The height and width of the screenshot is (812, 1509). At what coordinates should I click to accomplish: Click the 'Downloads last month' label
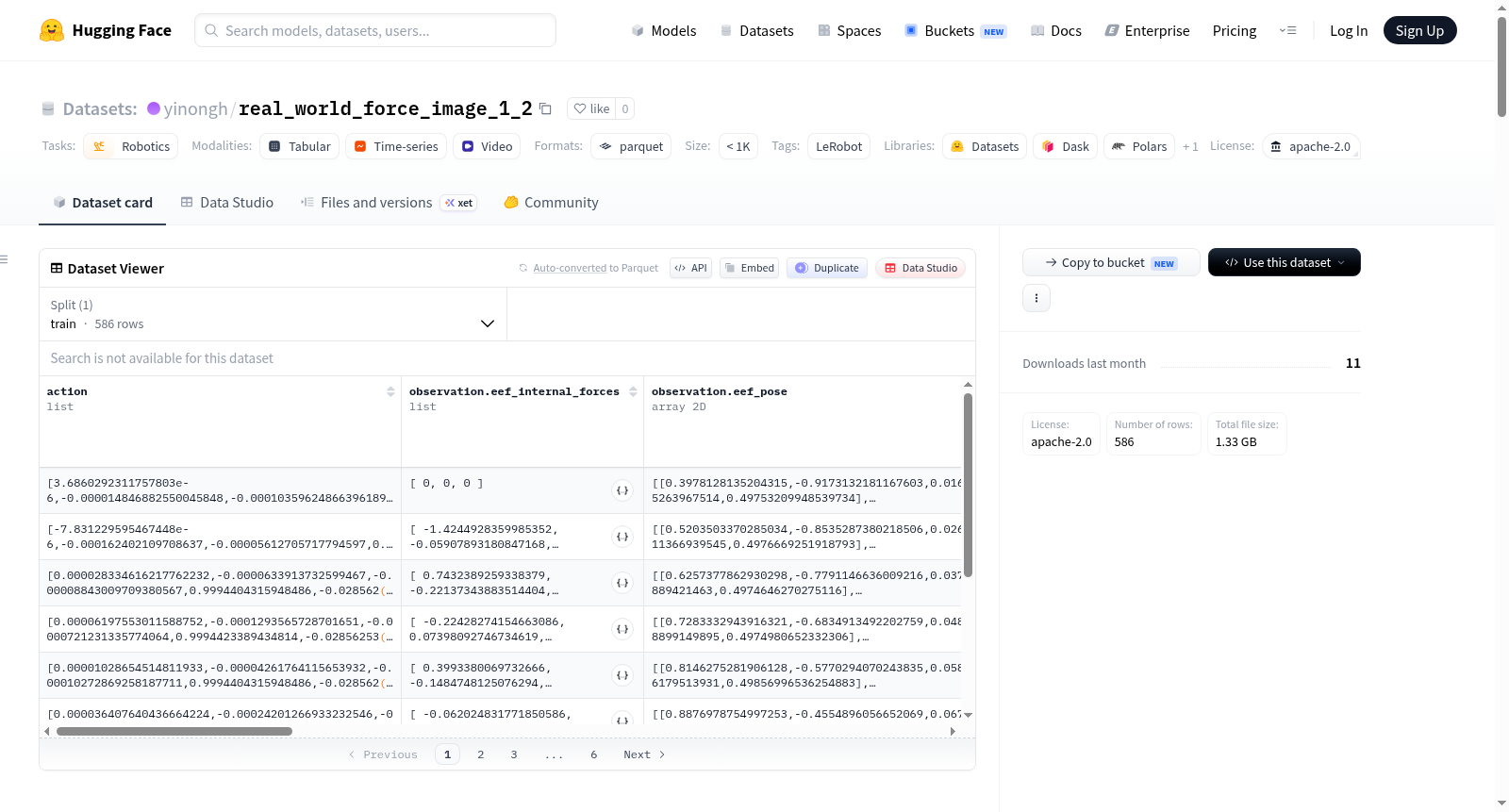point(1085,363)
